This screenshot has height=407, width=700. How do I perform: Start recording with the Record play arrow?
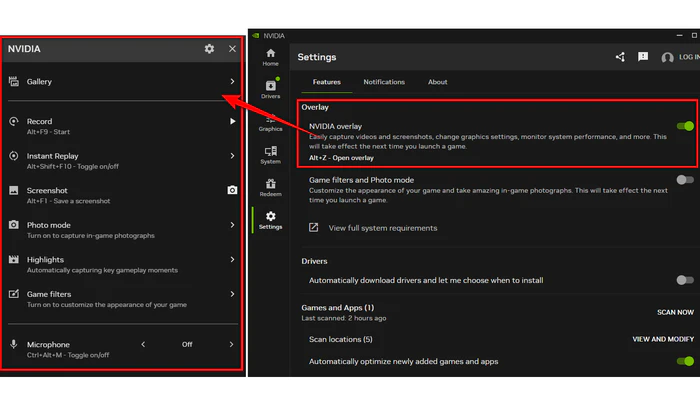232,121
